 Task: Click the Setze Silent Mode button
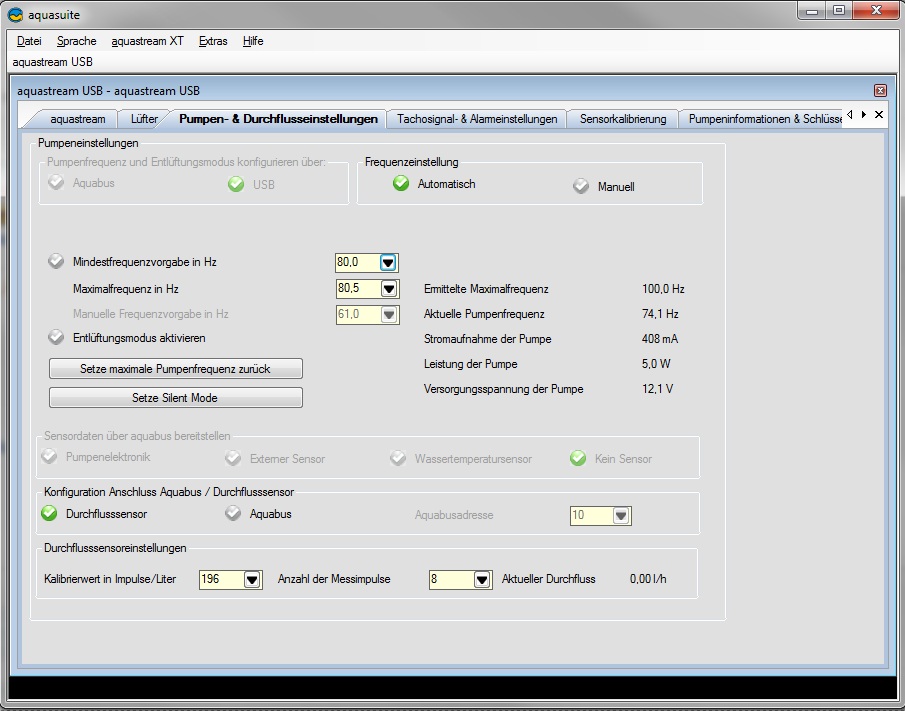[175, 398]
